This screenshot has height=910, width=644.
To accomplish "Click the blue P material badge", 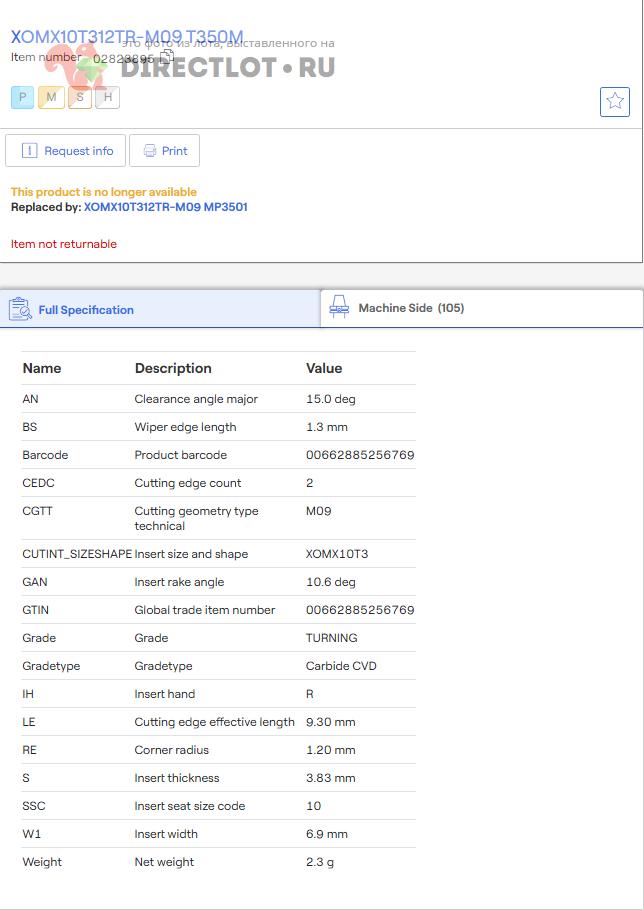I will click(x=22, y=97).
